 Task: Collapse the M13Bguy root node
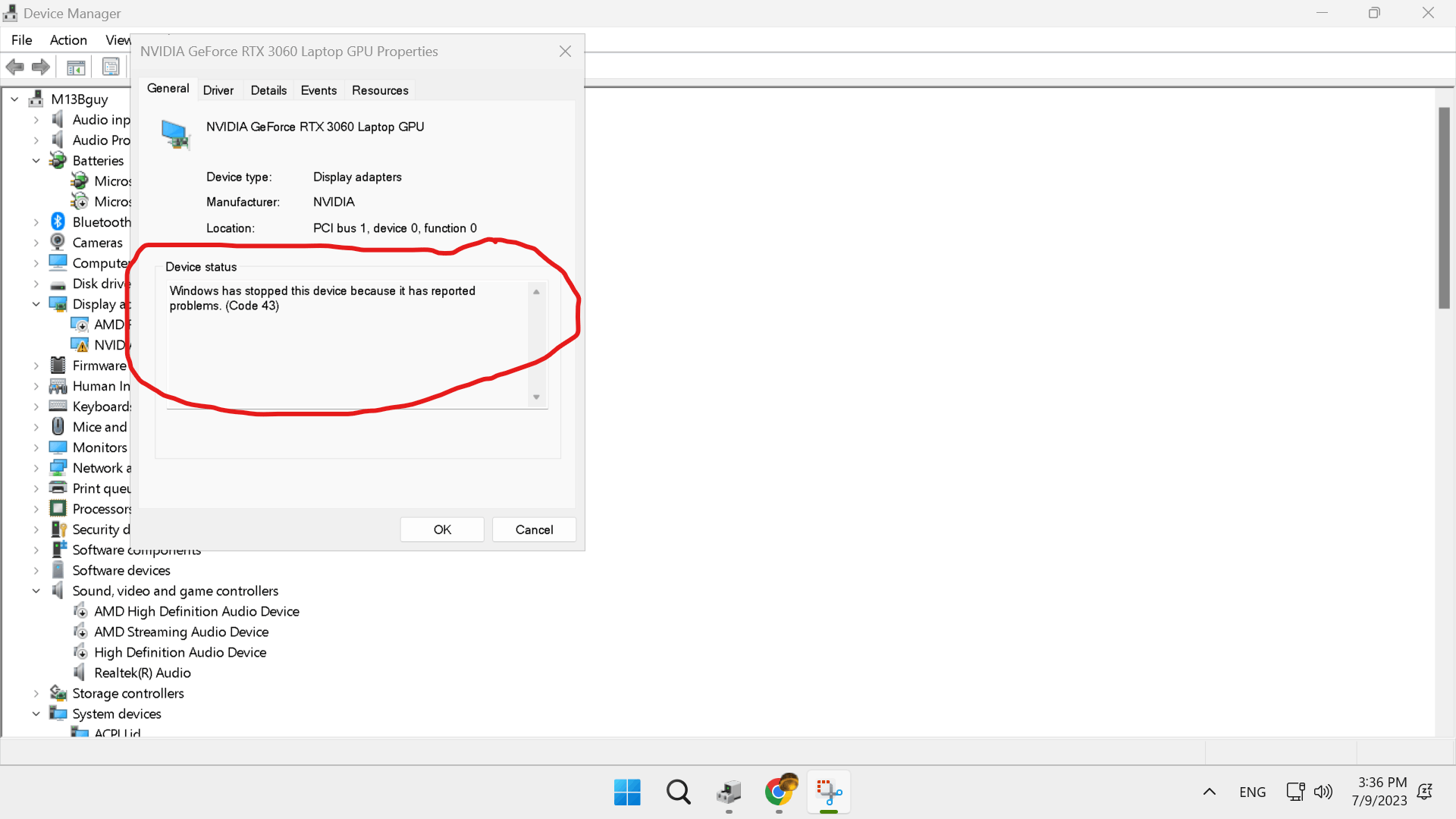pos(14,99)
